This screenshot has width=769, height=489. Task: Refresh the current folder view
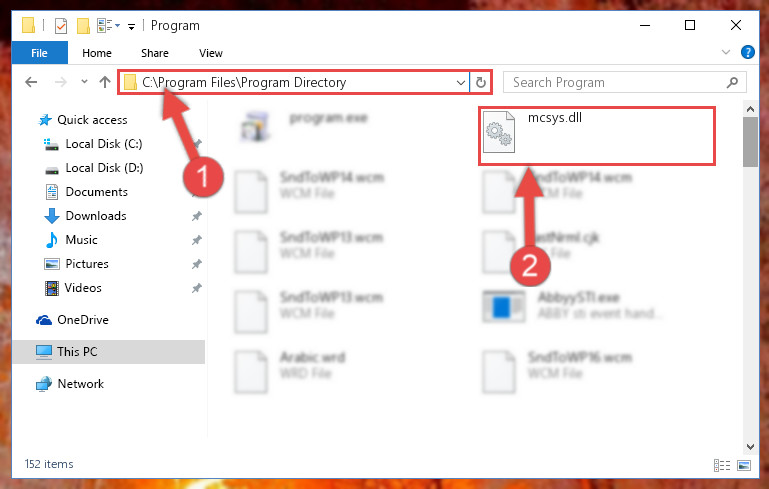pos(481,82)
